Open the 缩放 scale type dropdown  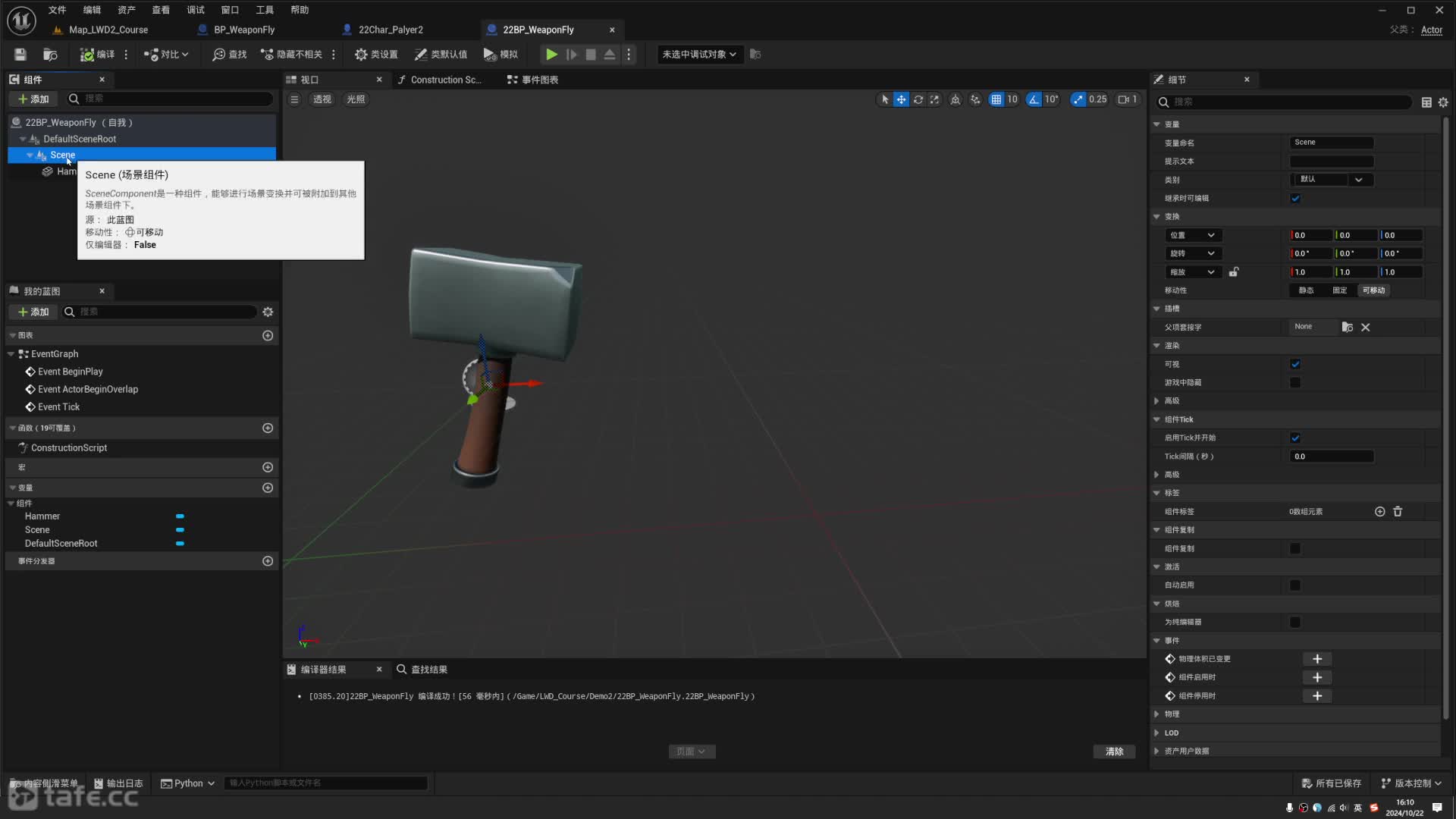[x=1193, y=272]
